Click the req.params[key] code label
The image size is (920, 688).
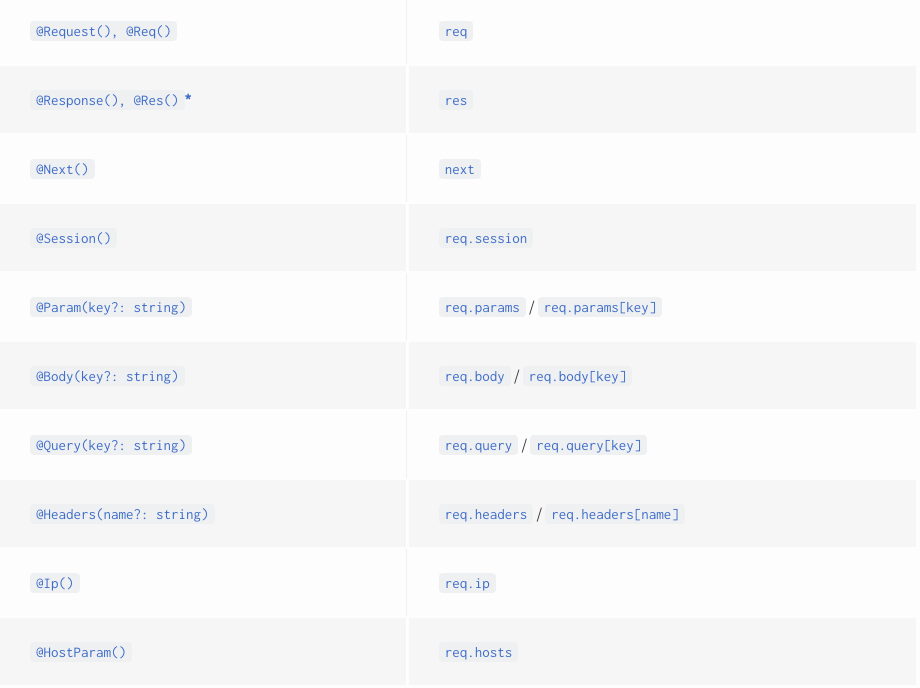[600, 307]
